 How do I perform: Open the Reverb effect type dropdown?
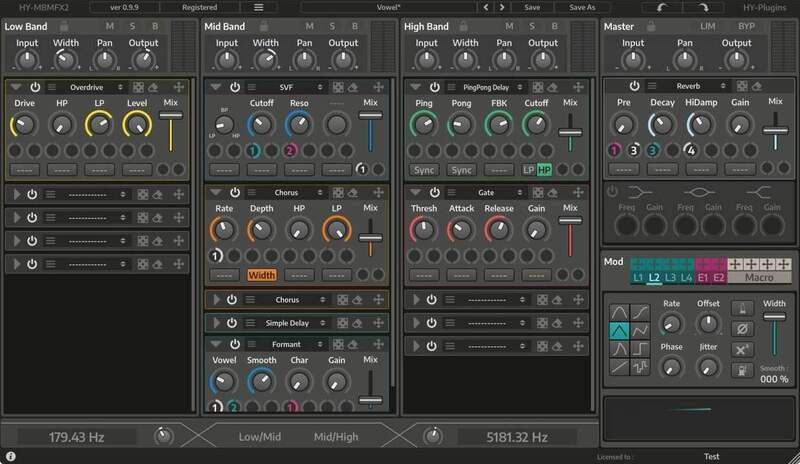coord(690,87)
